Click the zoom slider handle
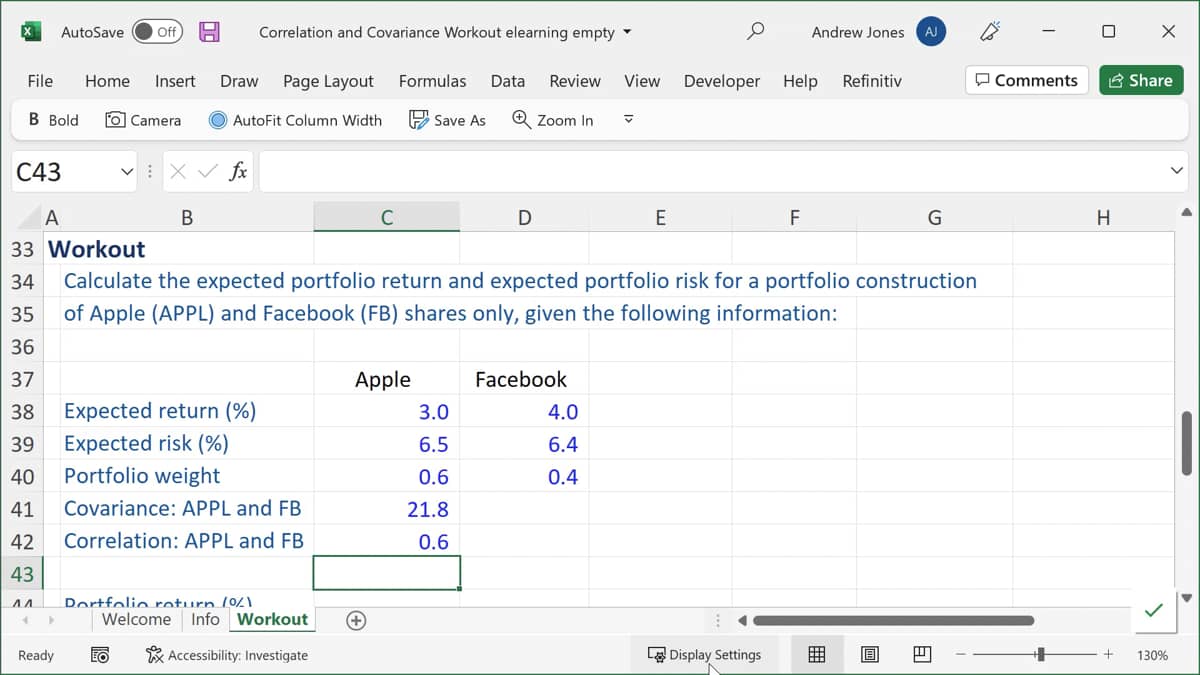 pyautogui.click(x=1041, y=655)
